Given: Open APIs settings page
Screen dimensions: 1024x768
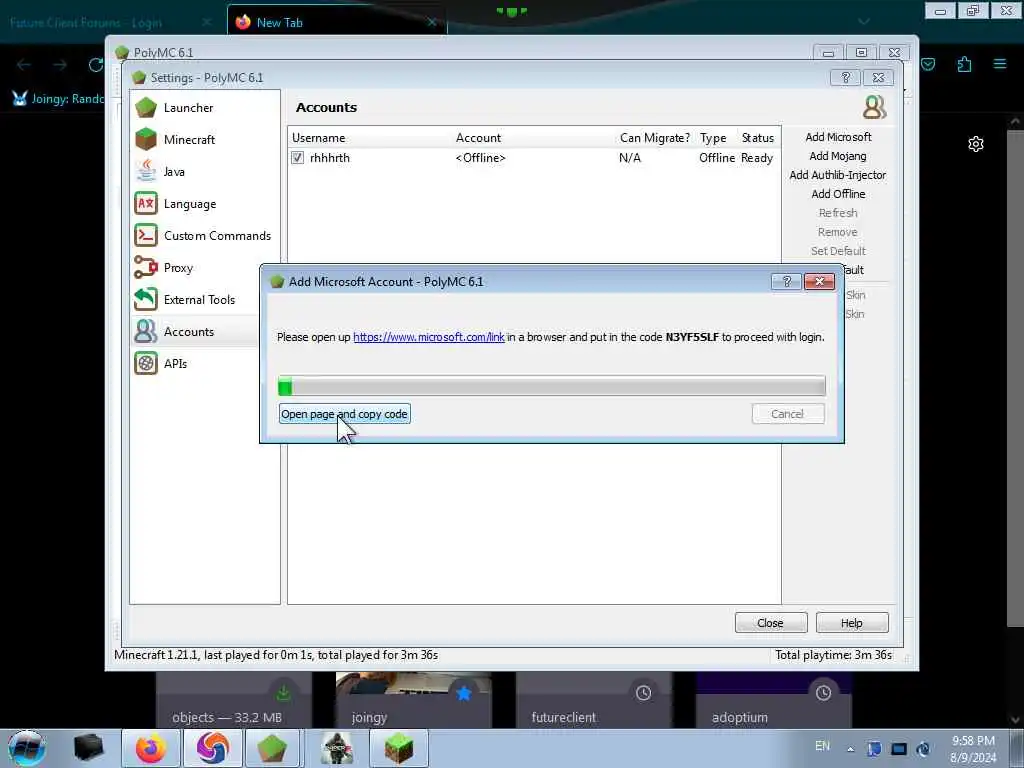Looking at the screenshot, I should 196,364.
